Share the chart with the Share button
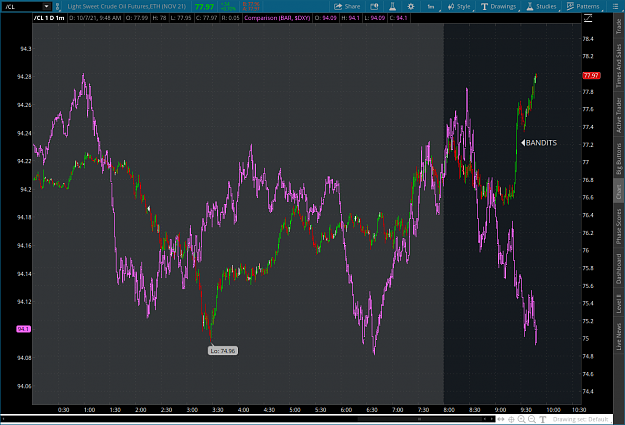 click(347, 6)
